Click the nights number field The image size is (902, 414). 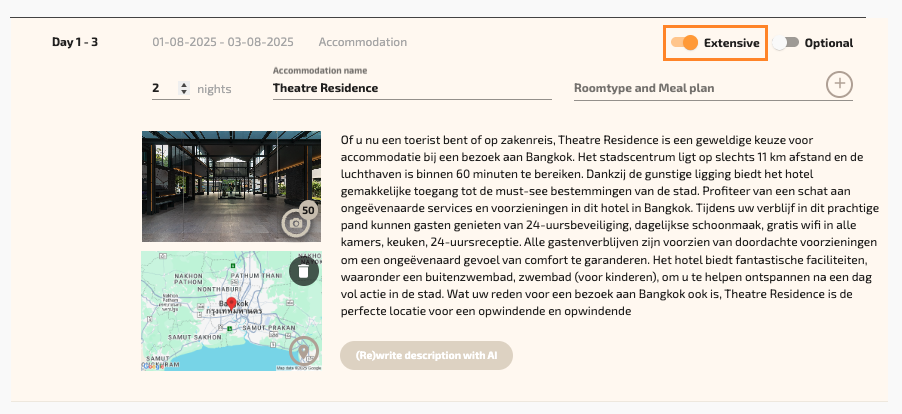click(170, 88)
